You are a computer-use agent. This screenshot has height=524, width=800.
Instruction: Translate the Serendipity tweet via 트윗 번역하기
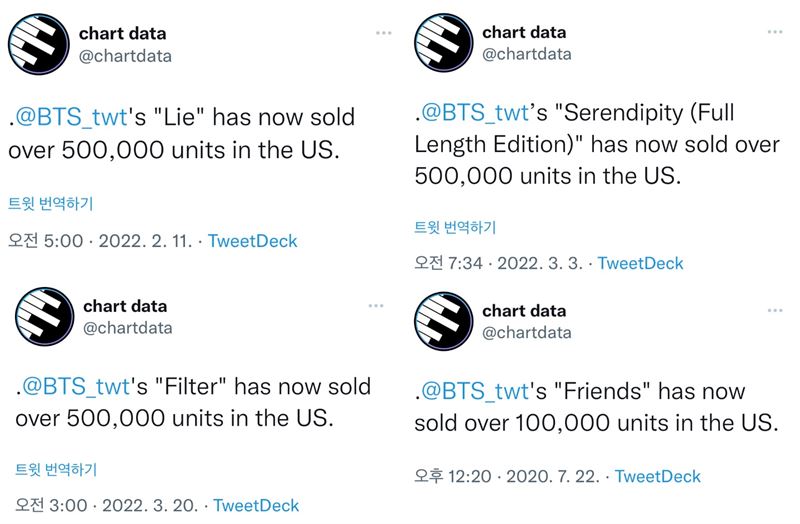coord(455,227)
